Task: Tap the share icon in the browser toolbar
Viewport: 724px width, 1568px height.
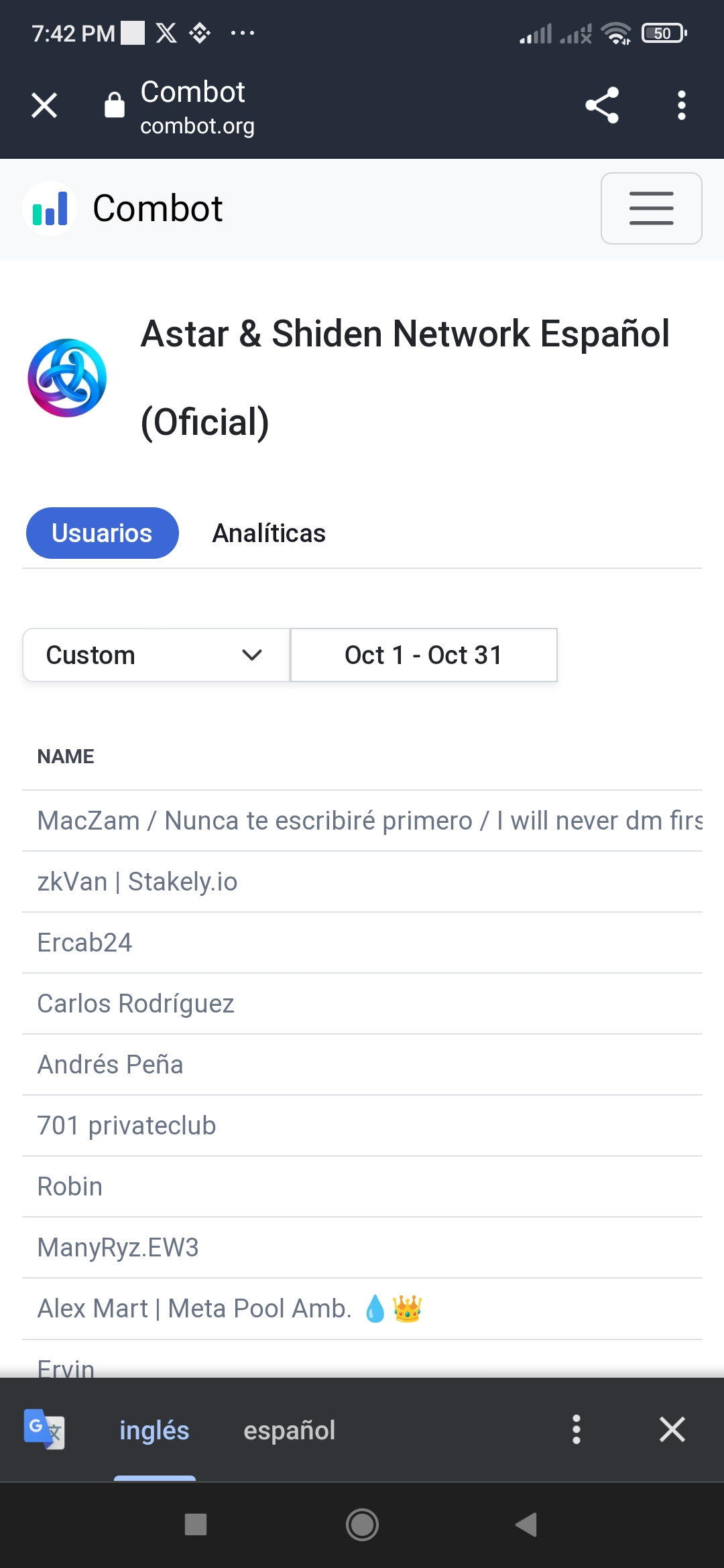Action: pos(601,105)
